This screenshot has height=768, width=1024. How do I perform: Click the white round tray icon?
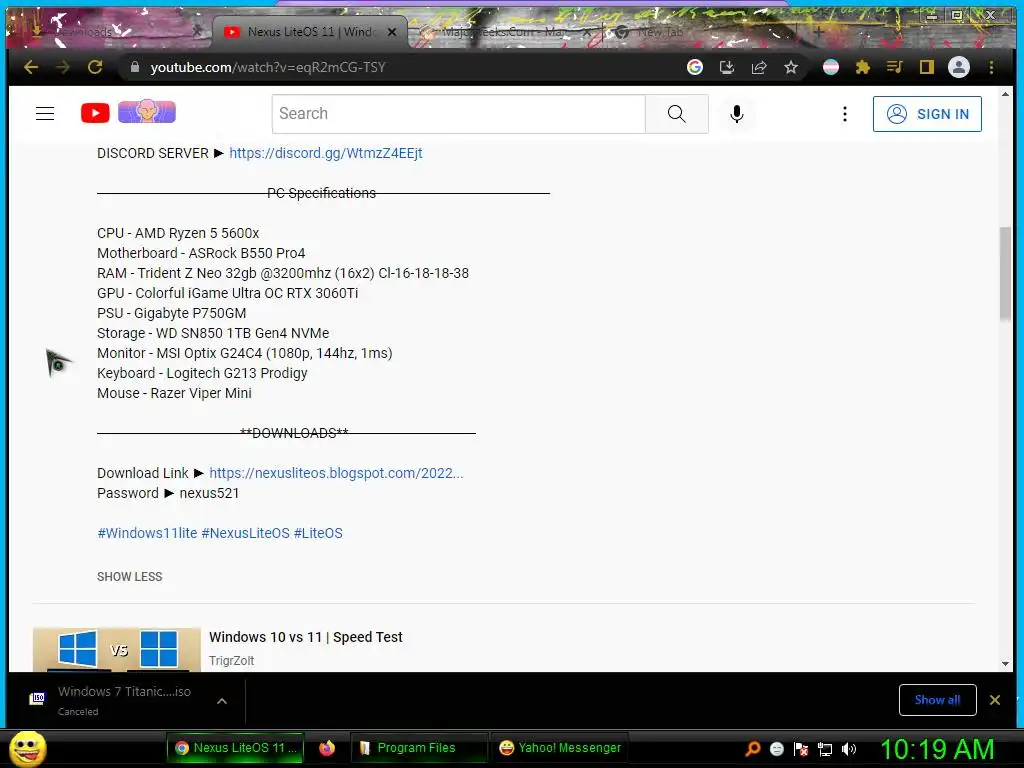pyautogui.click(x=776, y=749)
